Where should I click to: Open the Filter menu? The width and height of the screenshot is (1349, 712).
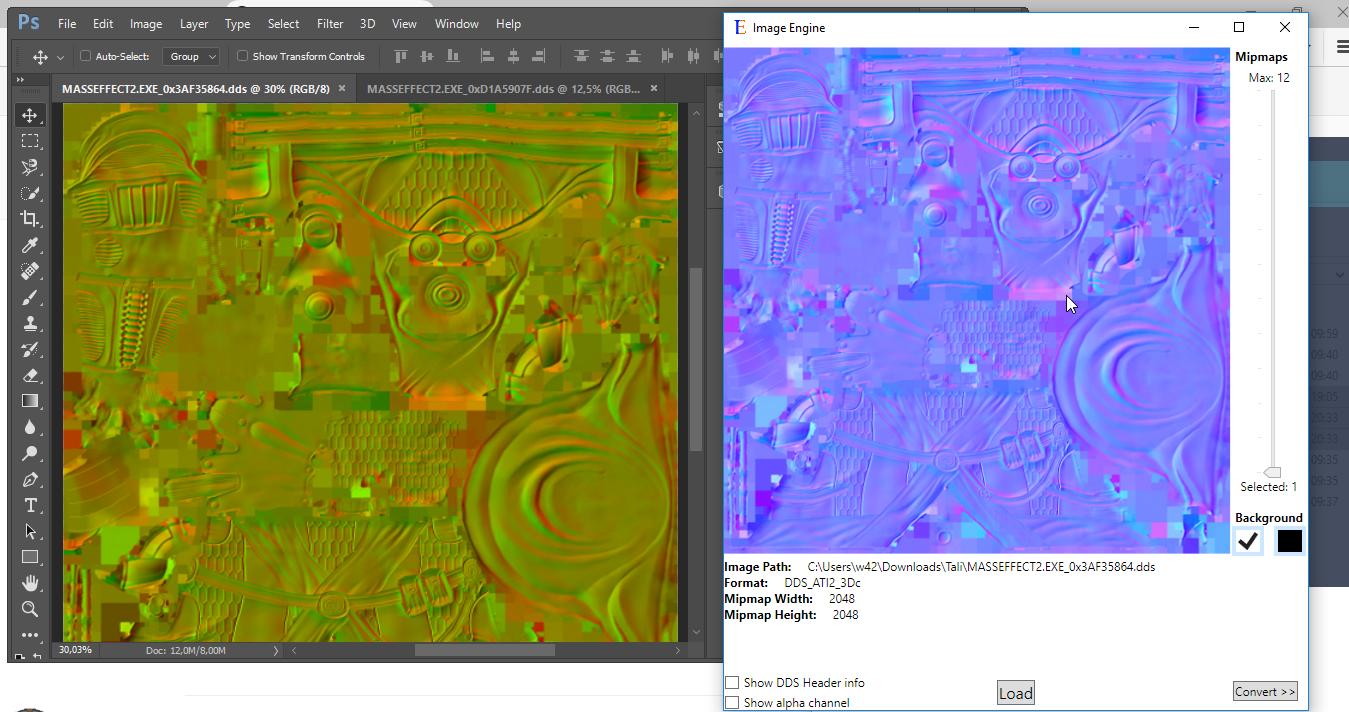[x=330, y=23]
